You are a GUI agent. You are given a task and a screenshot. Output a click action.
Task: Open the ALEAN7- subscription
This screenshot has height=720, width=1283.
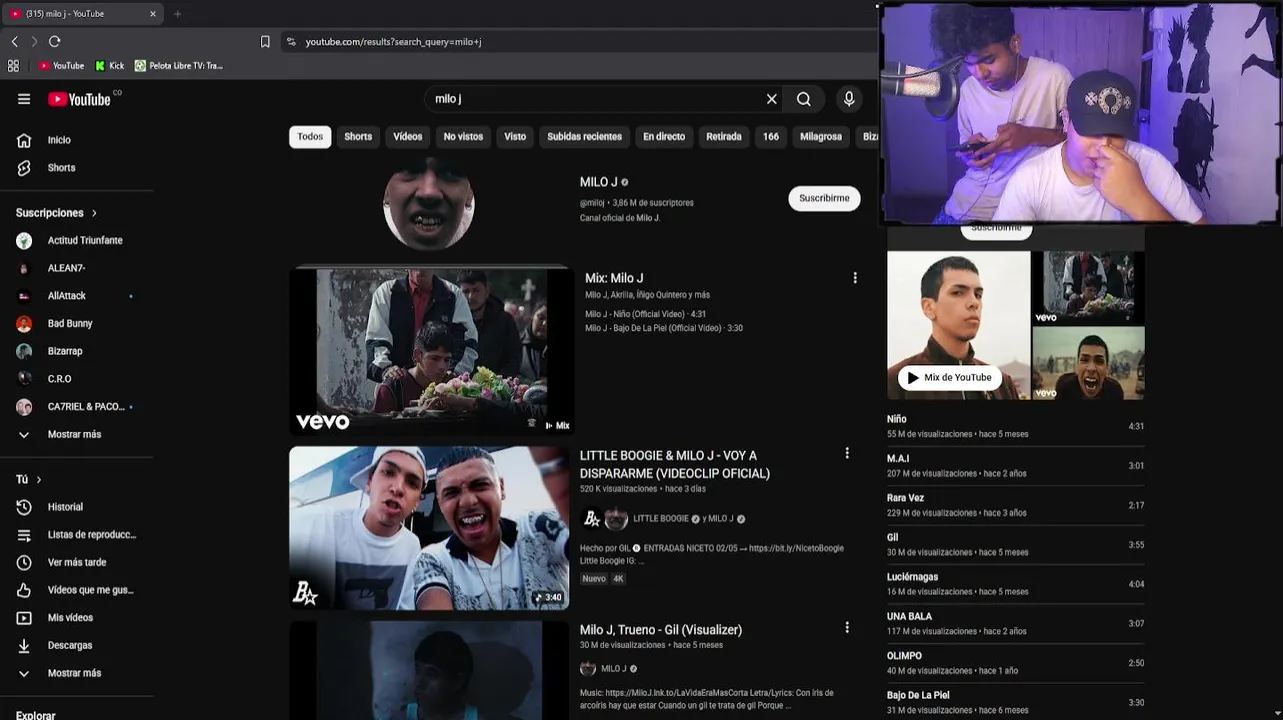[65, 269]
